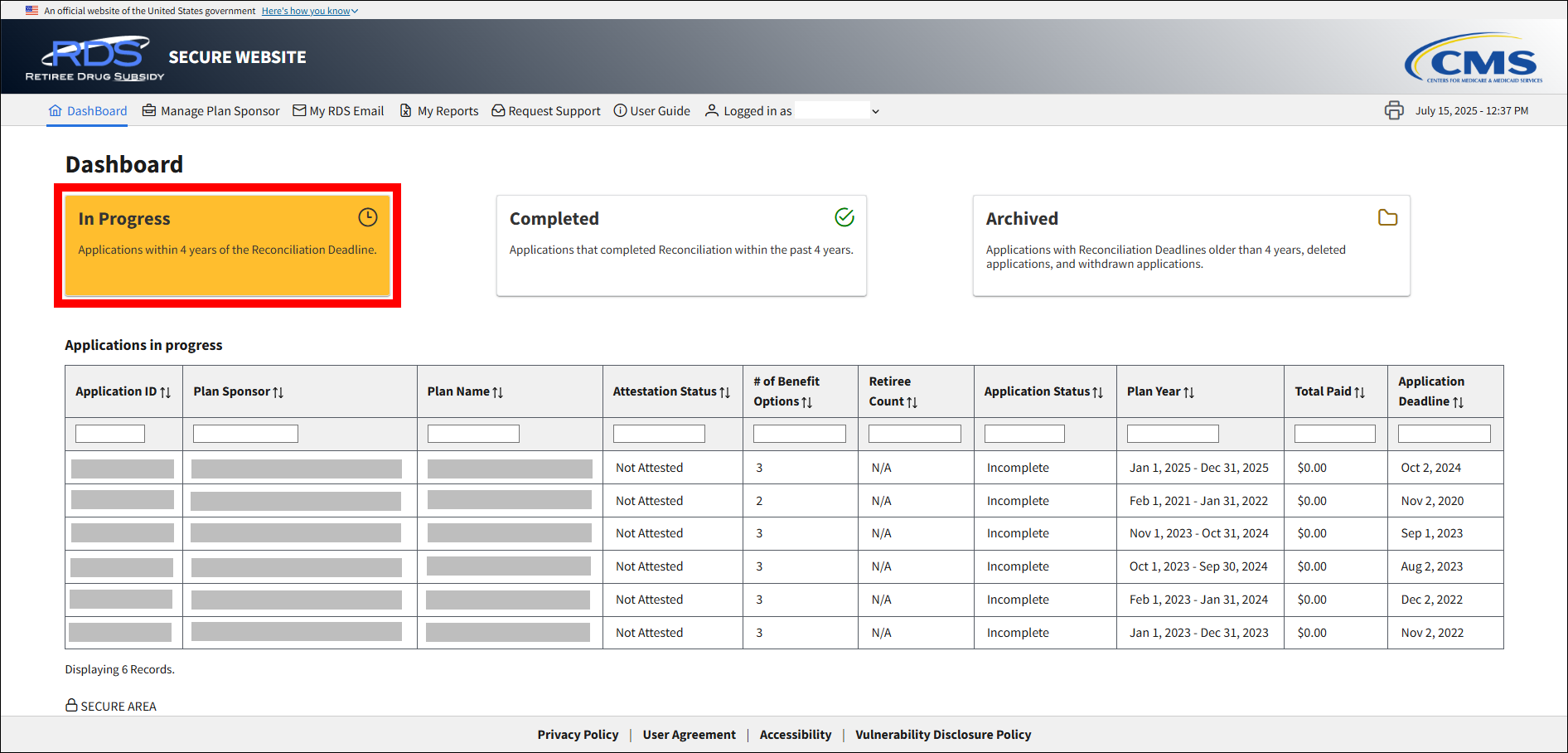Sort by Application Deadline arrows icon
This screenshot has height=753, width=1568.
[x=1459, y=402]
